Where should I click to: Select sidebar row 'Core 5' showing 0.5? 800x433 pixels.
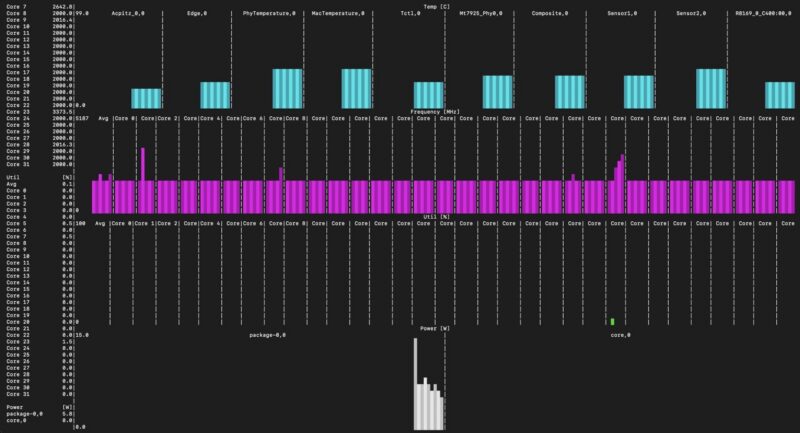point(40,223)
